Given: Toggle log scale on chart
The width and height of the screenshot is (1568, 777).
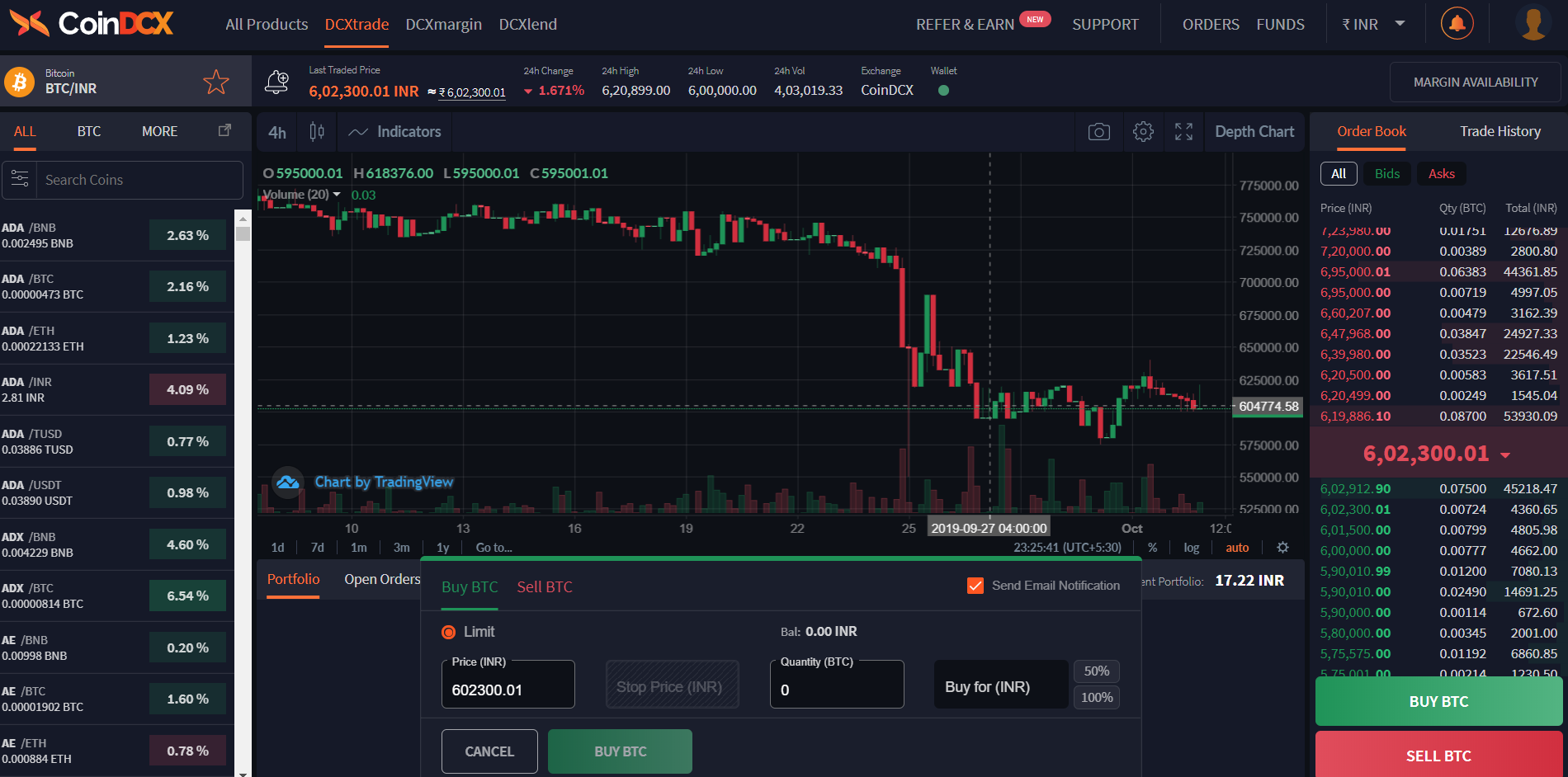Looking at the screenshot, I should coord(1191,548).
